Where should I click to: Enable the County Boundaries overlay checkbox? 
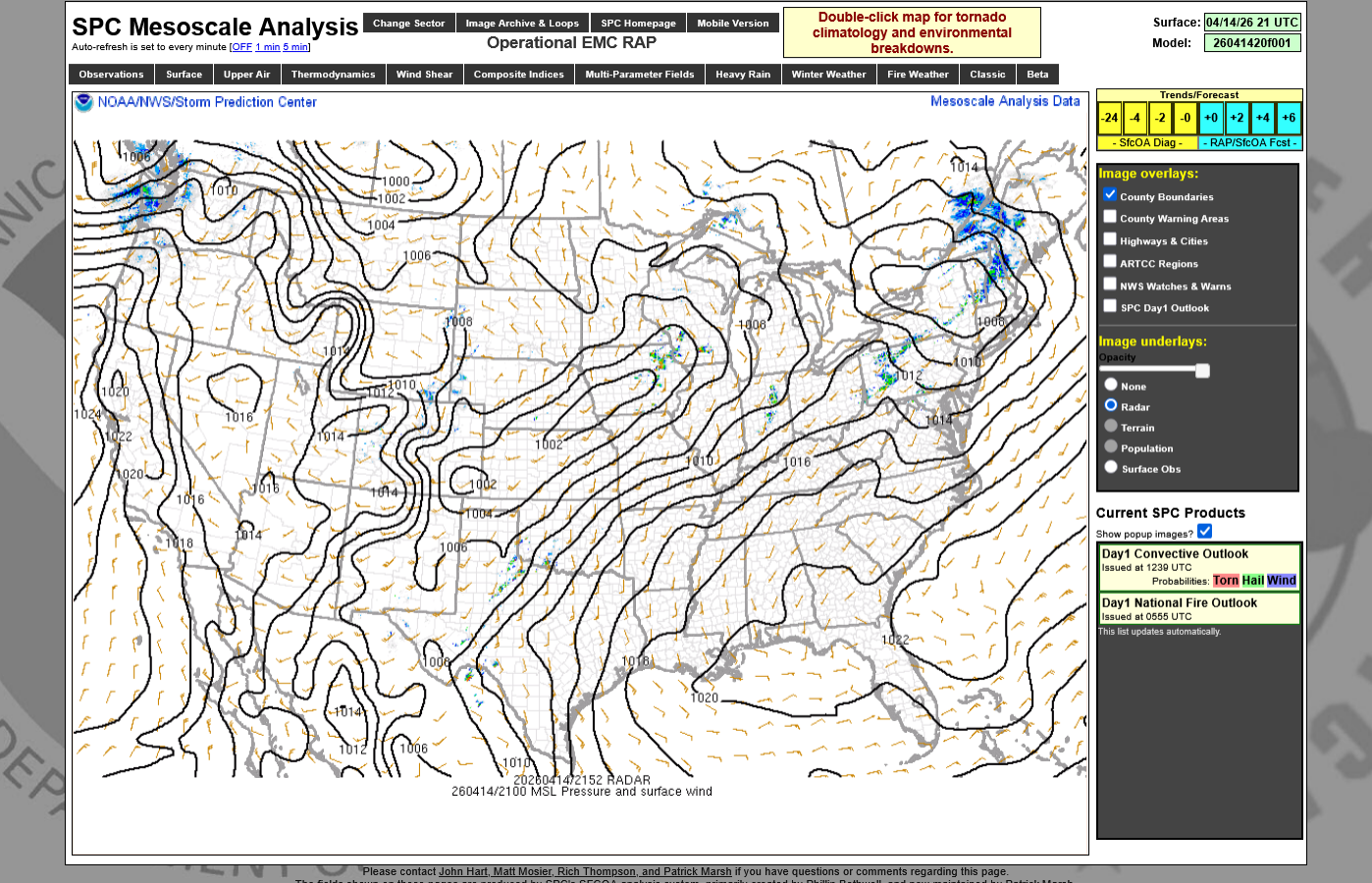1110,195
